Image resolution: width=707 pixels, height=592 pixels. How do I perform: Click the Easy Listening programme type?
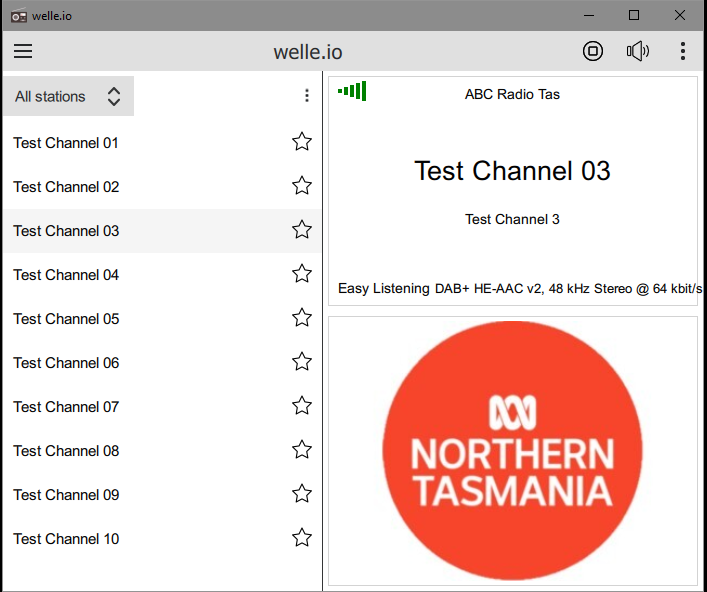pyautogui.click(x=384, y=288)
